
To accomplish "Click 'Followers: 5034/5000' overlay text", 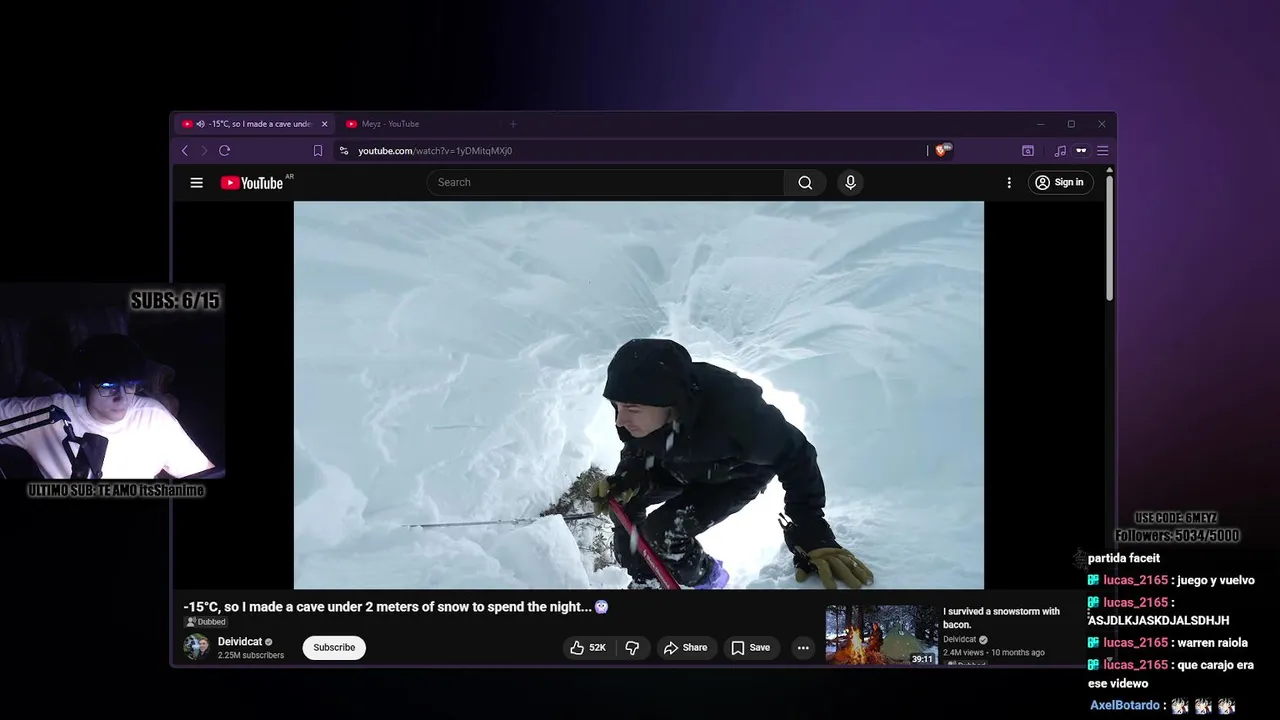I will (x=1177, y=536).
